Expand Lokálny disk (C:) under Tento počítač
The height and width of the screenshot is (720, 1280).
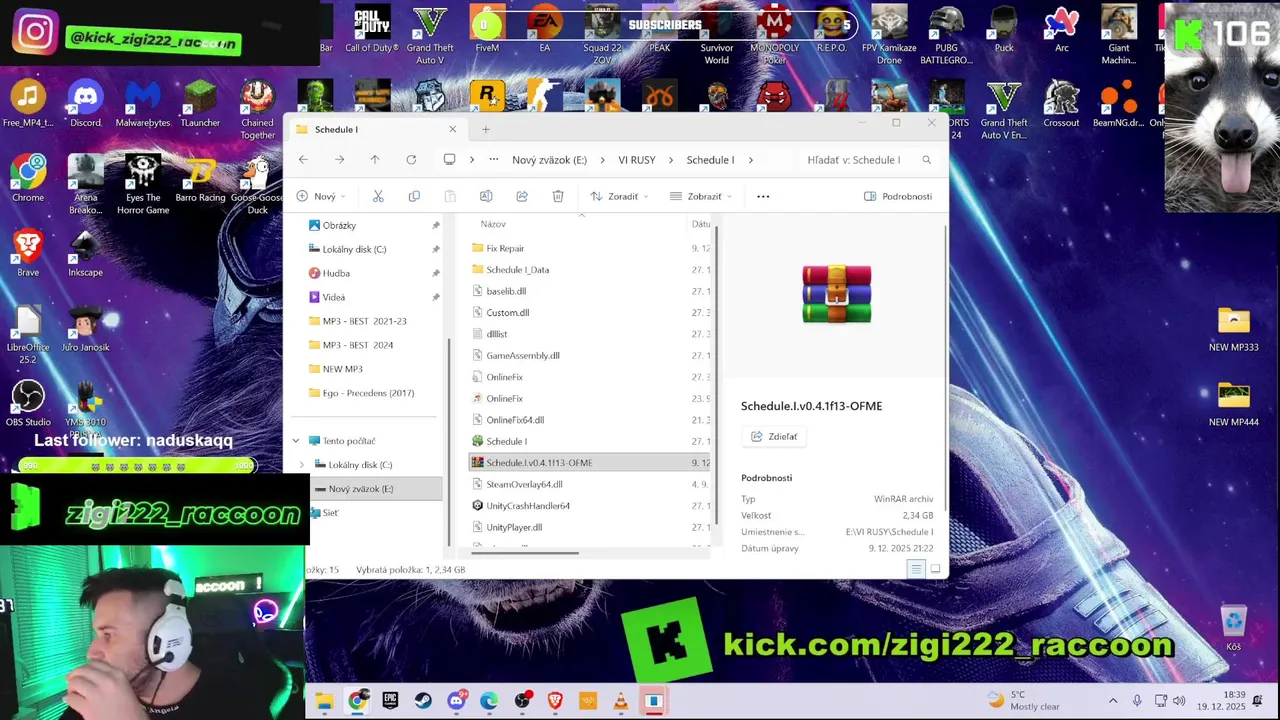[302, 465]
